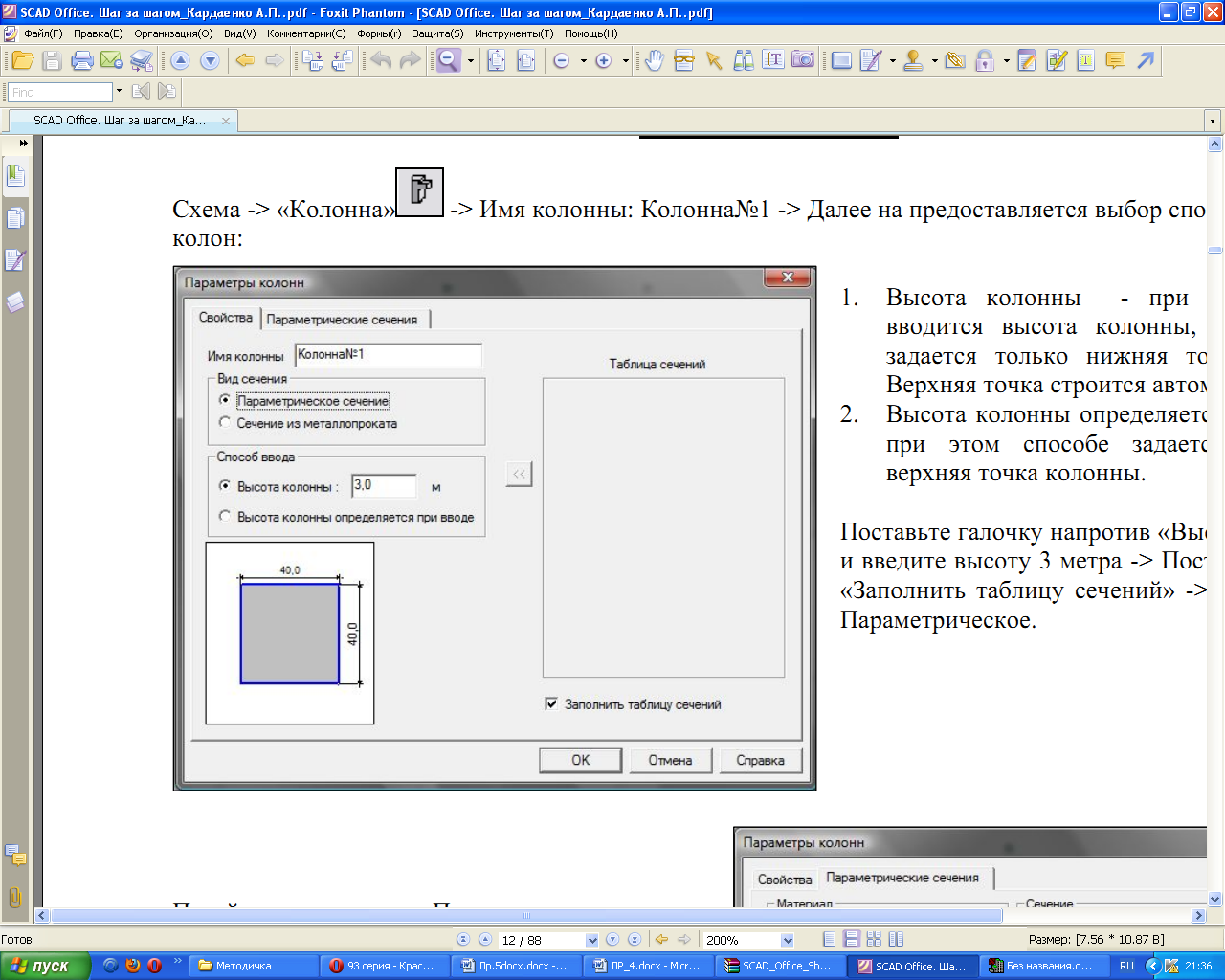Click the пуск Start button
This screenshot has width=1225, height=980.
(x=45, y=966)
